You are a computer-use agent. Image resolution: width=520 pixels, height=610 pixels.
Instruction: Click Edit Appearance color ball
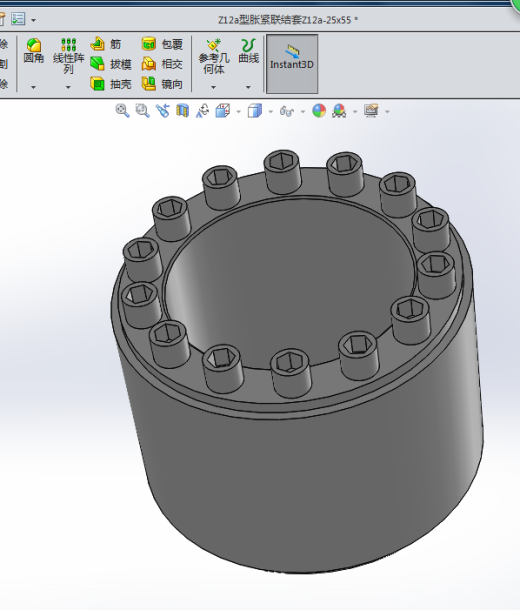[x=319, y=111]
